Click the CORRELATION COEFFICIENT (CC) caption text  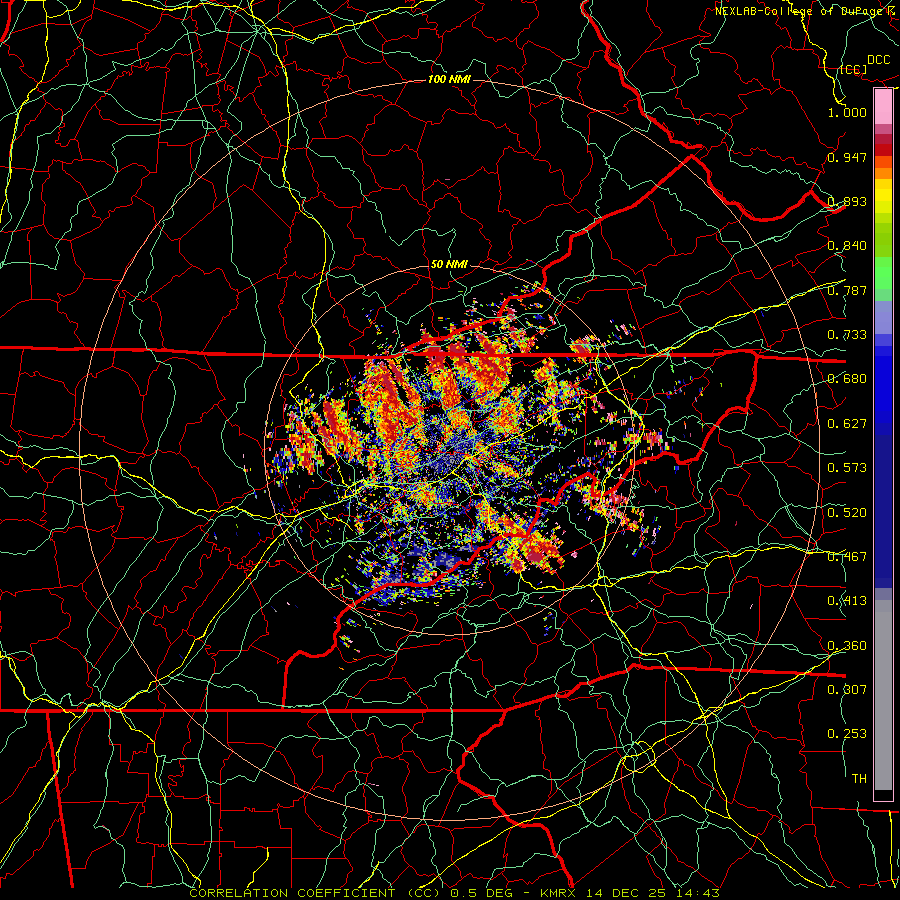(315, 893)
